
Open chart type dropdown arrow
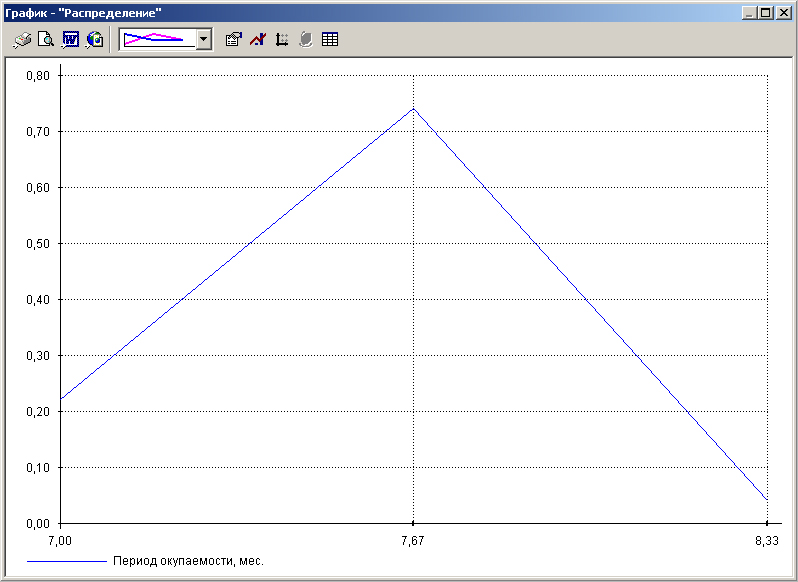(x=204, y=39)
